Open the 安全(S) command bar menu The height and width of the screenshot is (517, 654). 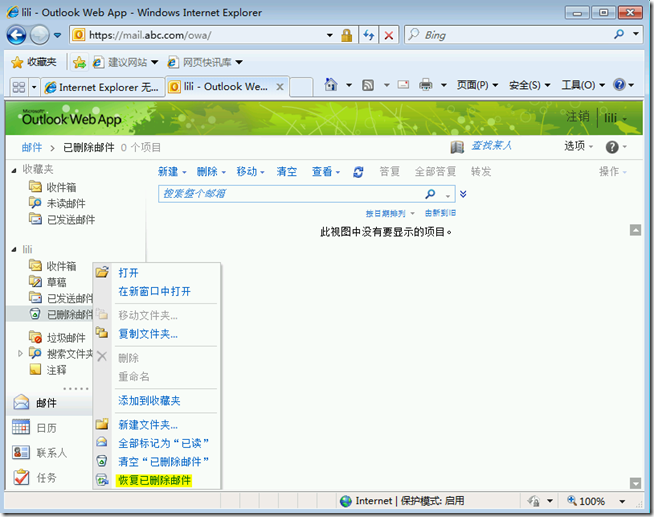(529, 85)
